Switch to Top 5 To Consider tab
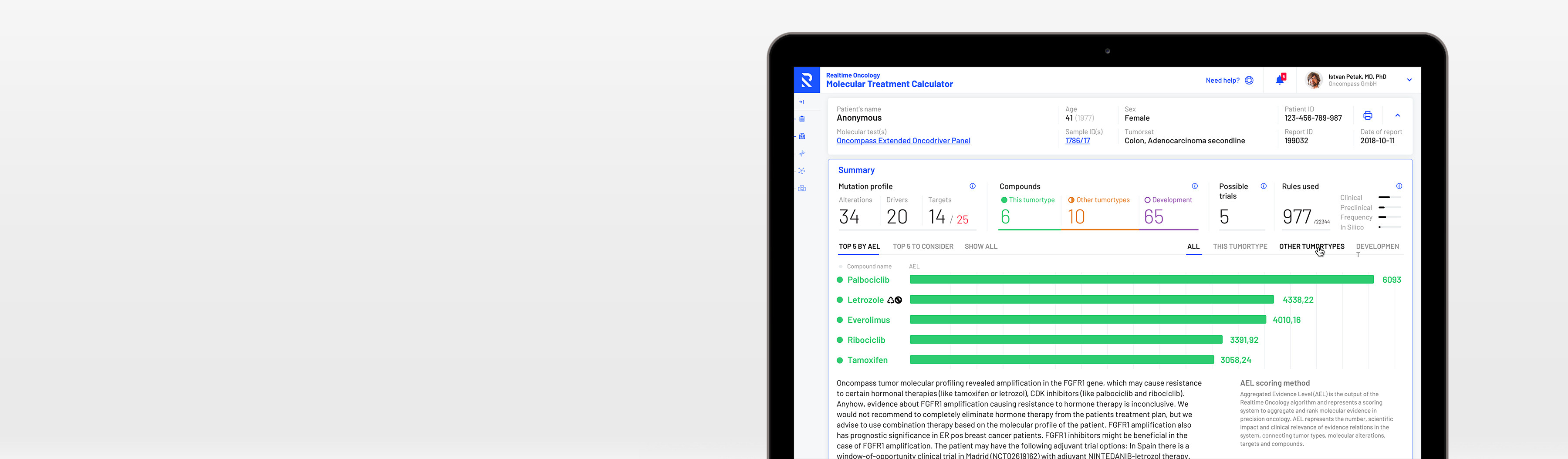1568x459 pixels. pos(922,246)
